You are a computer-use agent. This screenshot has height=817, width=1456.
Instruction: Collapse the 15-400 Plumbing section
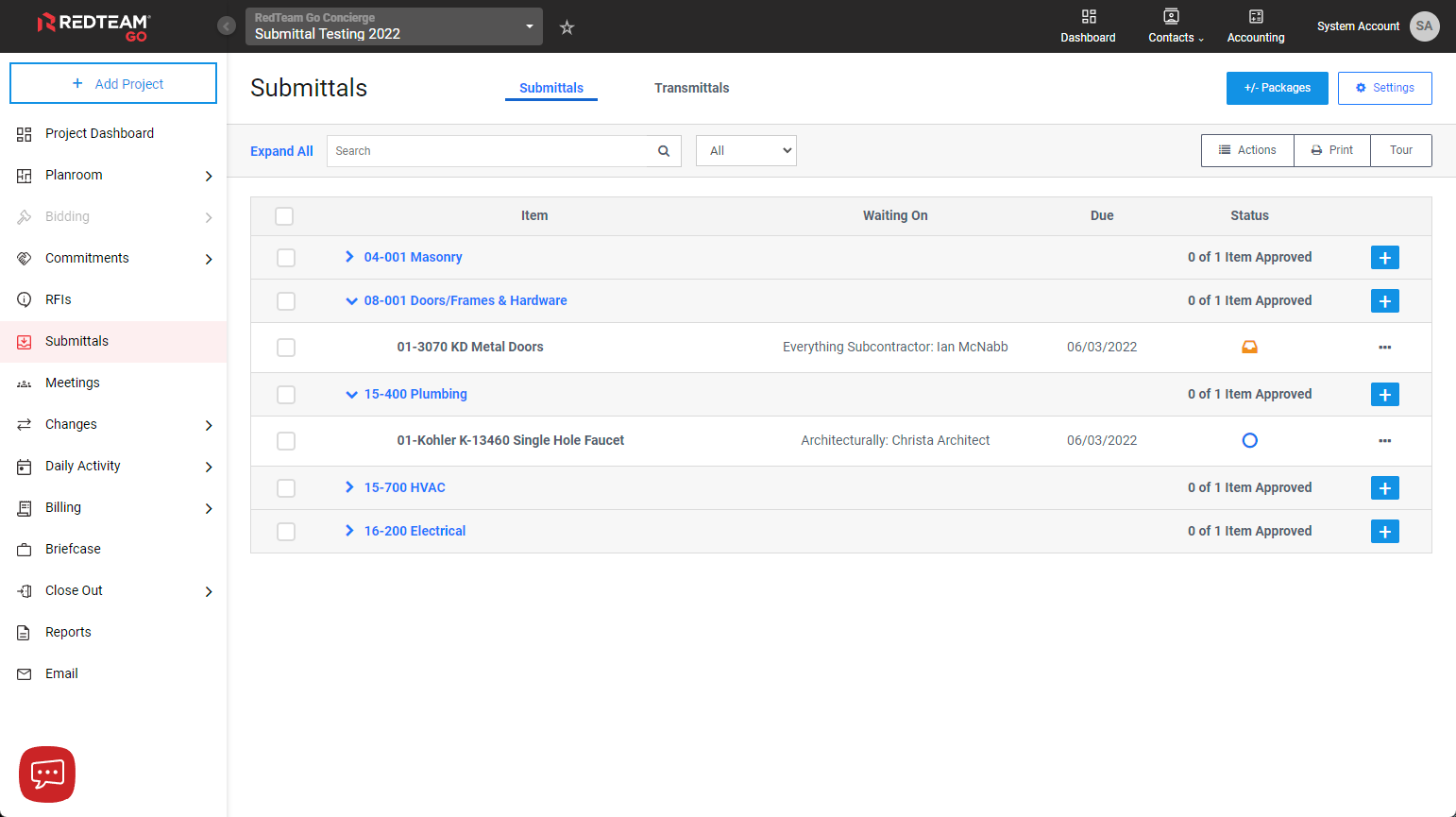(x=351, y=394)
